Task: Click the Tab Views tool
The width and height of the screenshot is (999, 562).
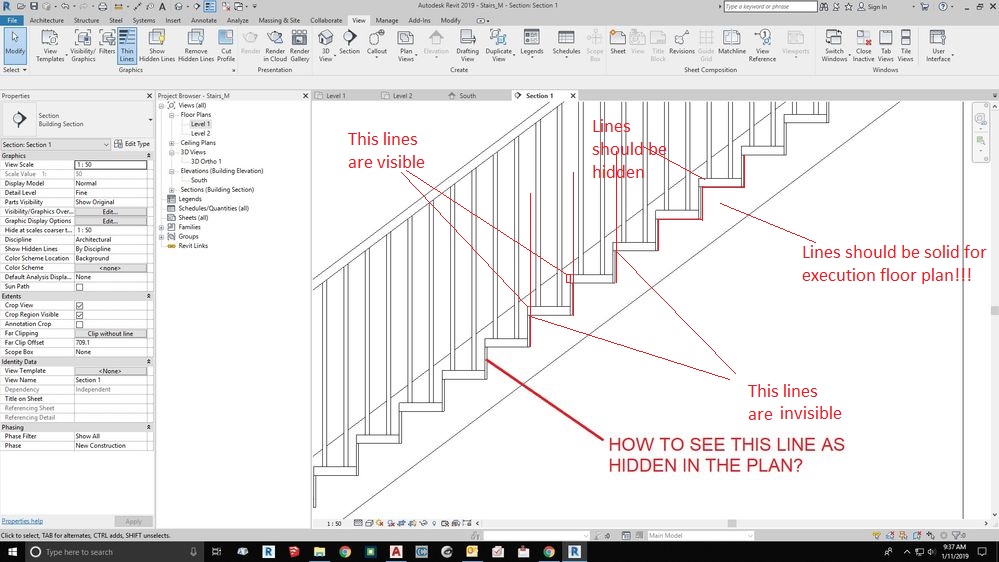Action: point(886,45)
